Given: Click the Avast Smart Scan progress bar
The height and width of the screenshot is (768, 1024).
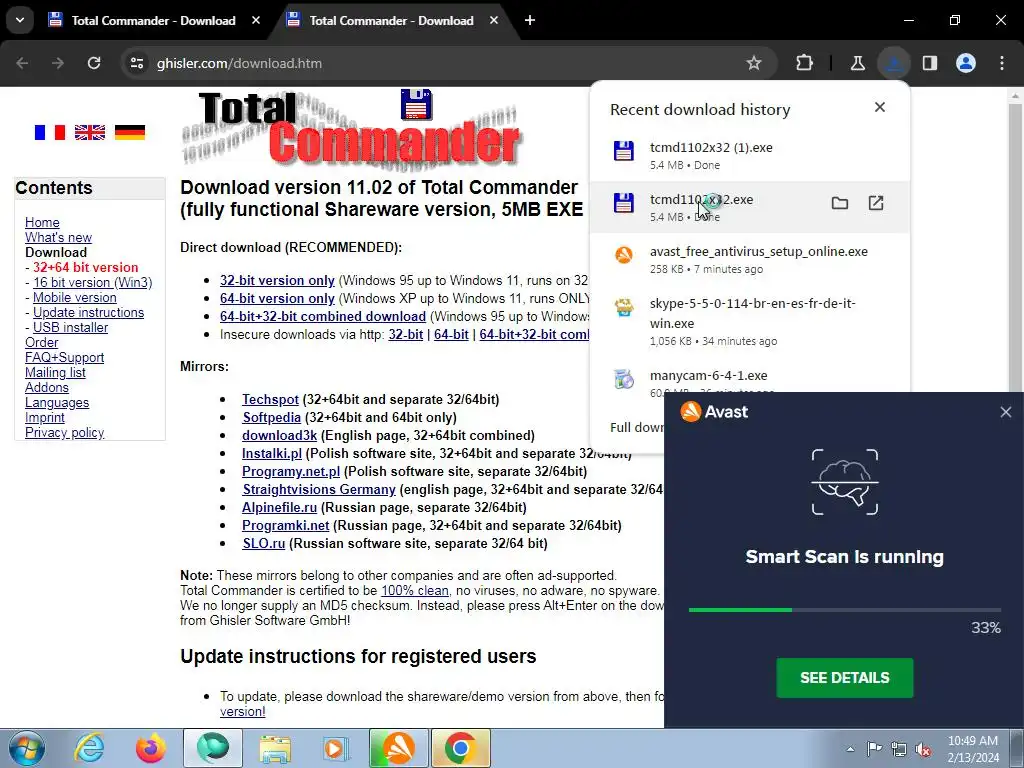Looking at the screenshot, I should tap(844, 610).
